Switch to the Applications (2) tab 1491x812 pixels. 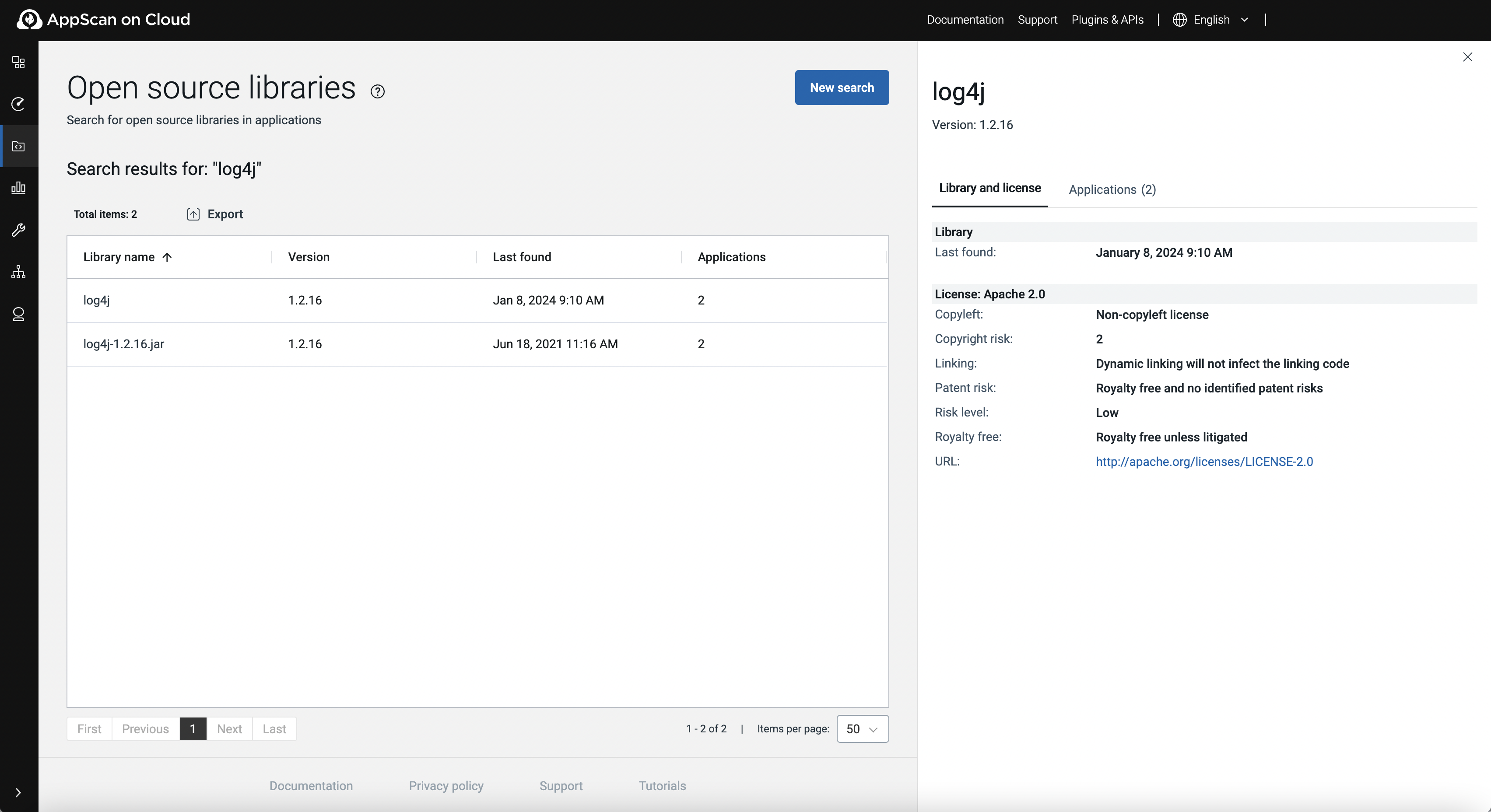(1112, 189)
